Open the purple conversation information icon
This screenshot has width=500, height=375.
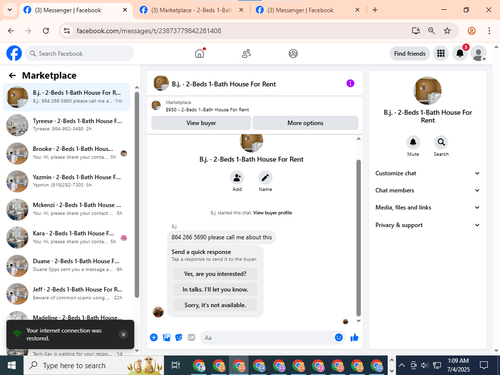coord(350,83)
